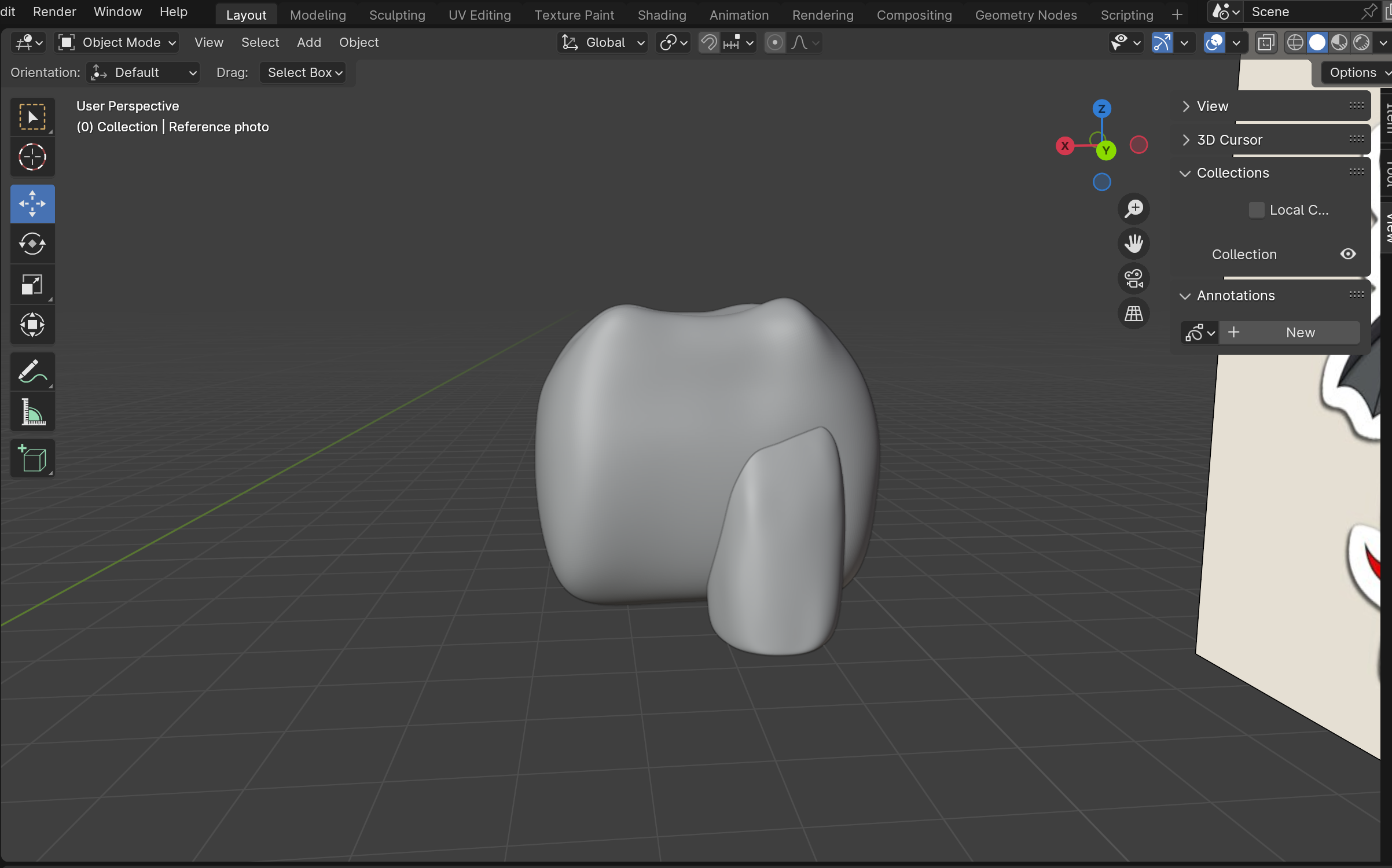Select the Annotate pencil tool
Viewport: 1392px width, 868px height.
tap(32, 372)
